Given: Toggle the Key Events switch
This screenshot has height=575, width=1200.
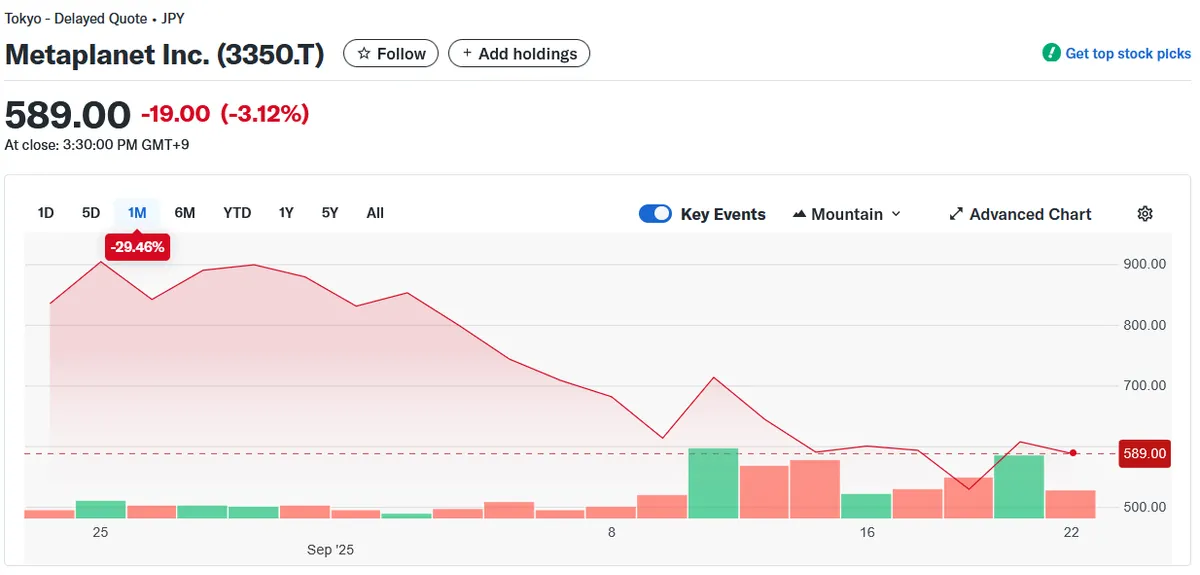Looking at the screenshot, I should [655, 214].
